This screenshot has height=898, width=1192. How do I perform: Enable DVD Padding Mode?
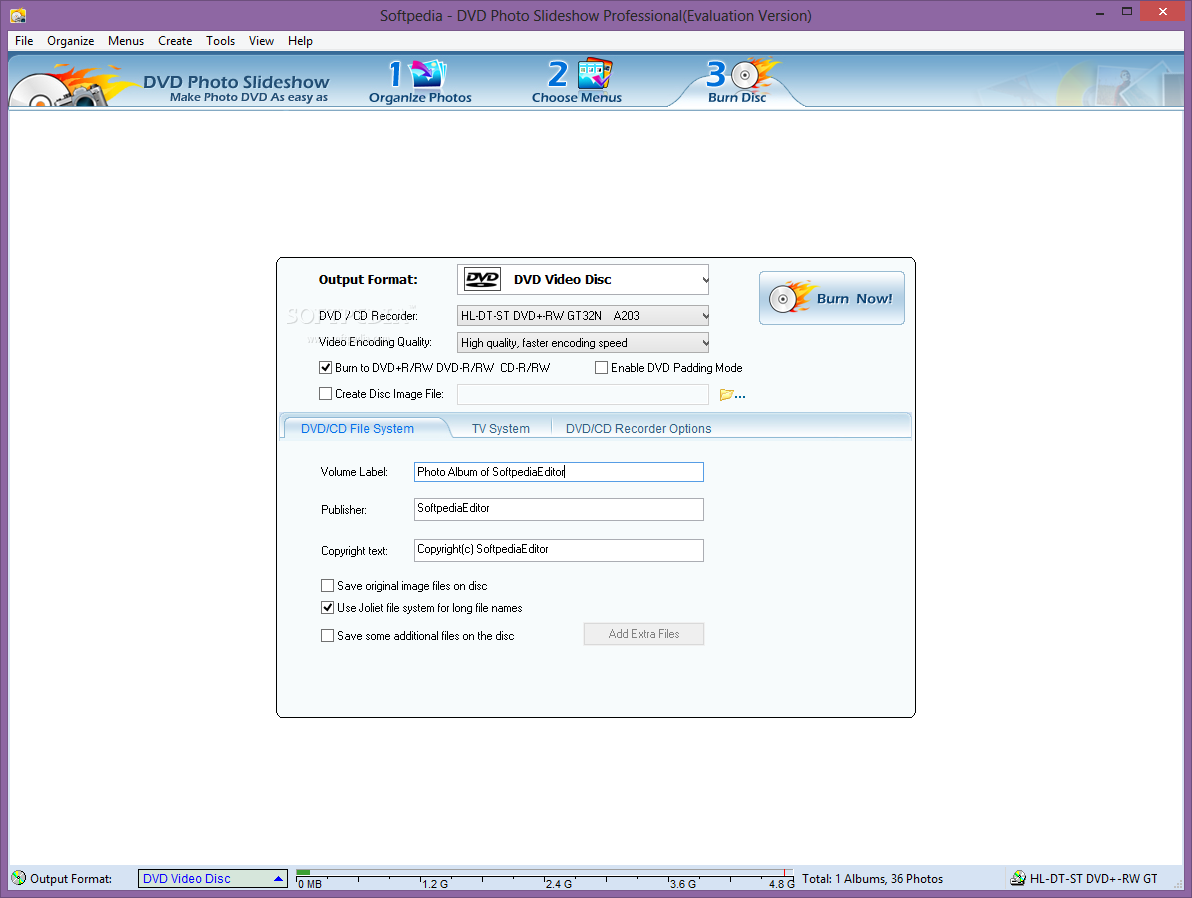click(x=601, y=368)
